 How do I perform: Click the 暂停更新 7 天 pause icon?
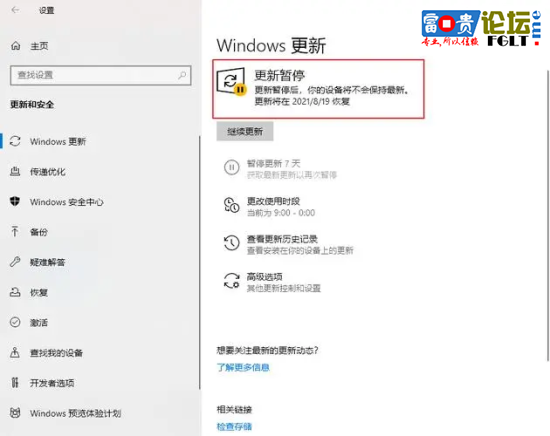(232, 167)
